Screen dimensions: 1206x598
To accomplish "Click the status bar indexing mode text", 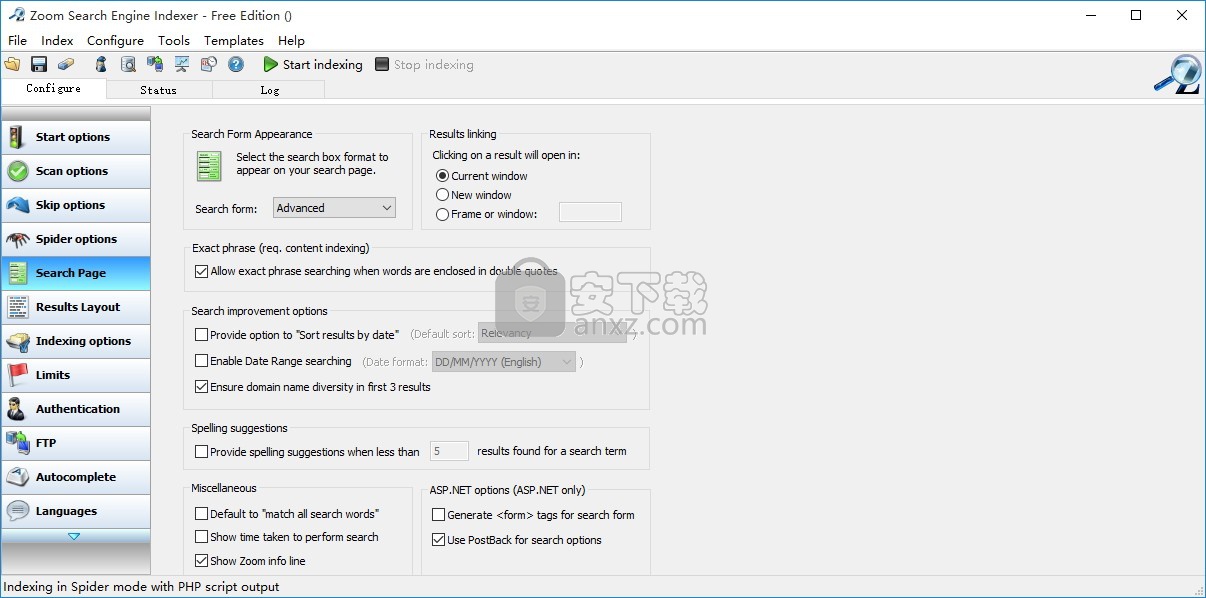I will tap(142, 587).
